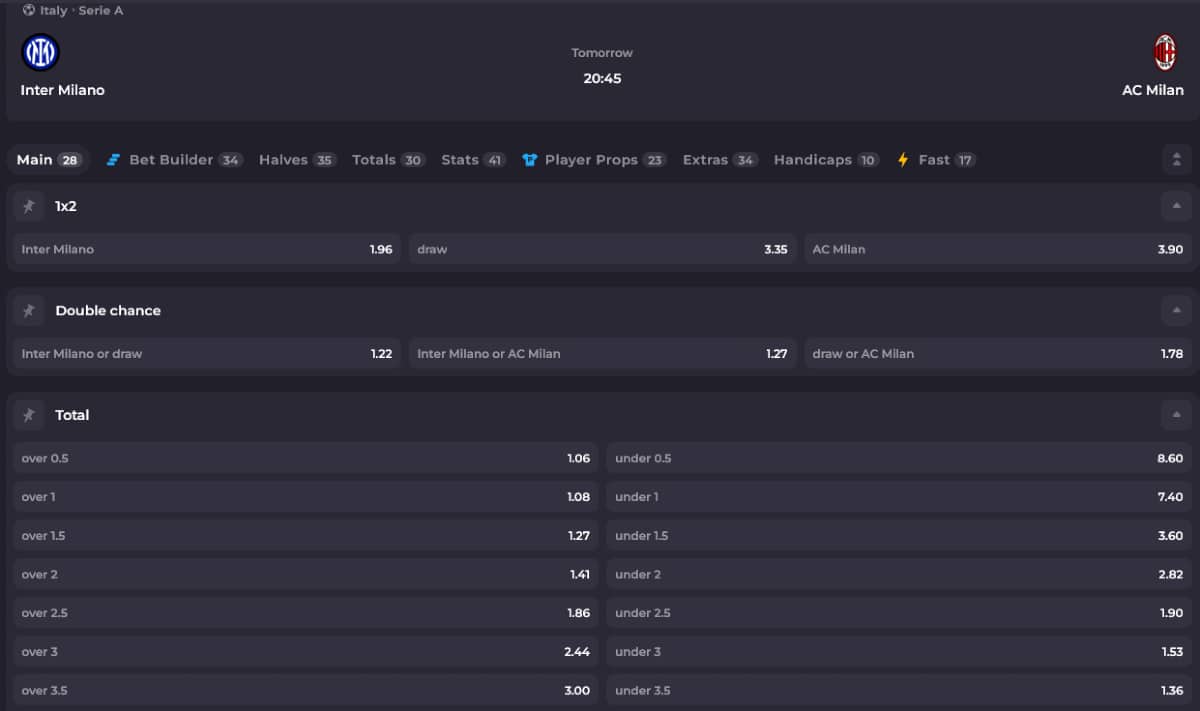Click the lightning icon on the Fast tab

(x=901, y=158)
